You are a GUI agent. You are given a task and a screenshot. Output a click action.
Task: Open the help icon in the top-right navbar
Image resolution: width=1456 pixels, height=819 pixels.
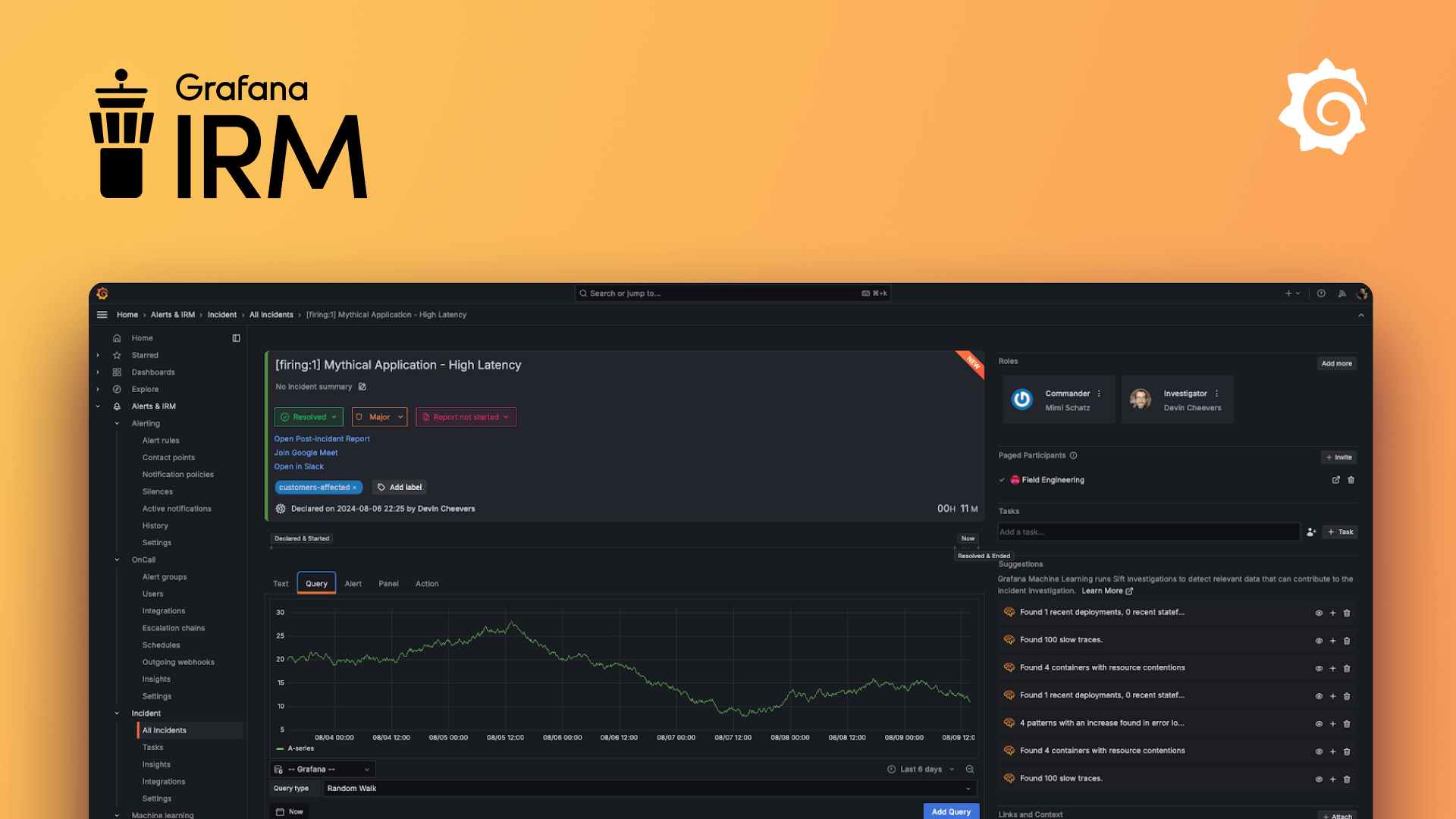(1321, 293)
